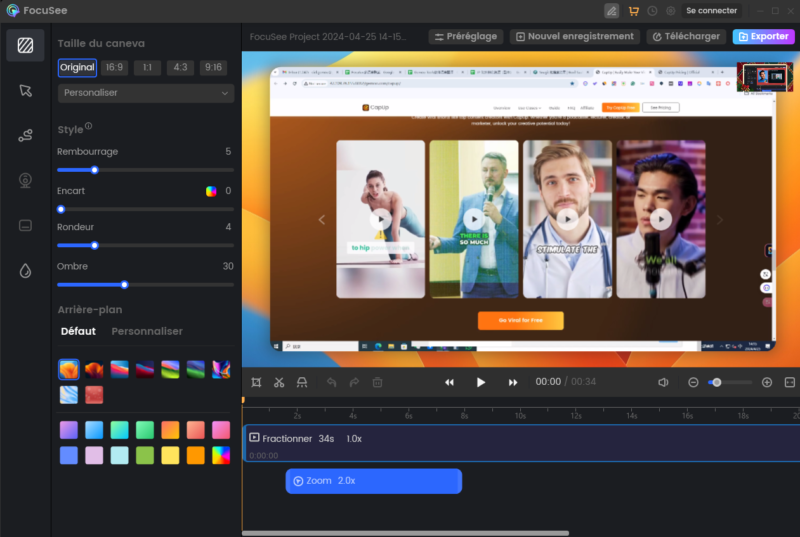Viewport: 800px width, 537px height.
Task: Open the motion path sidebar icon
Action: [25, 136]
